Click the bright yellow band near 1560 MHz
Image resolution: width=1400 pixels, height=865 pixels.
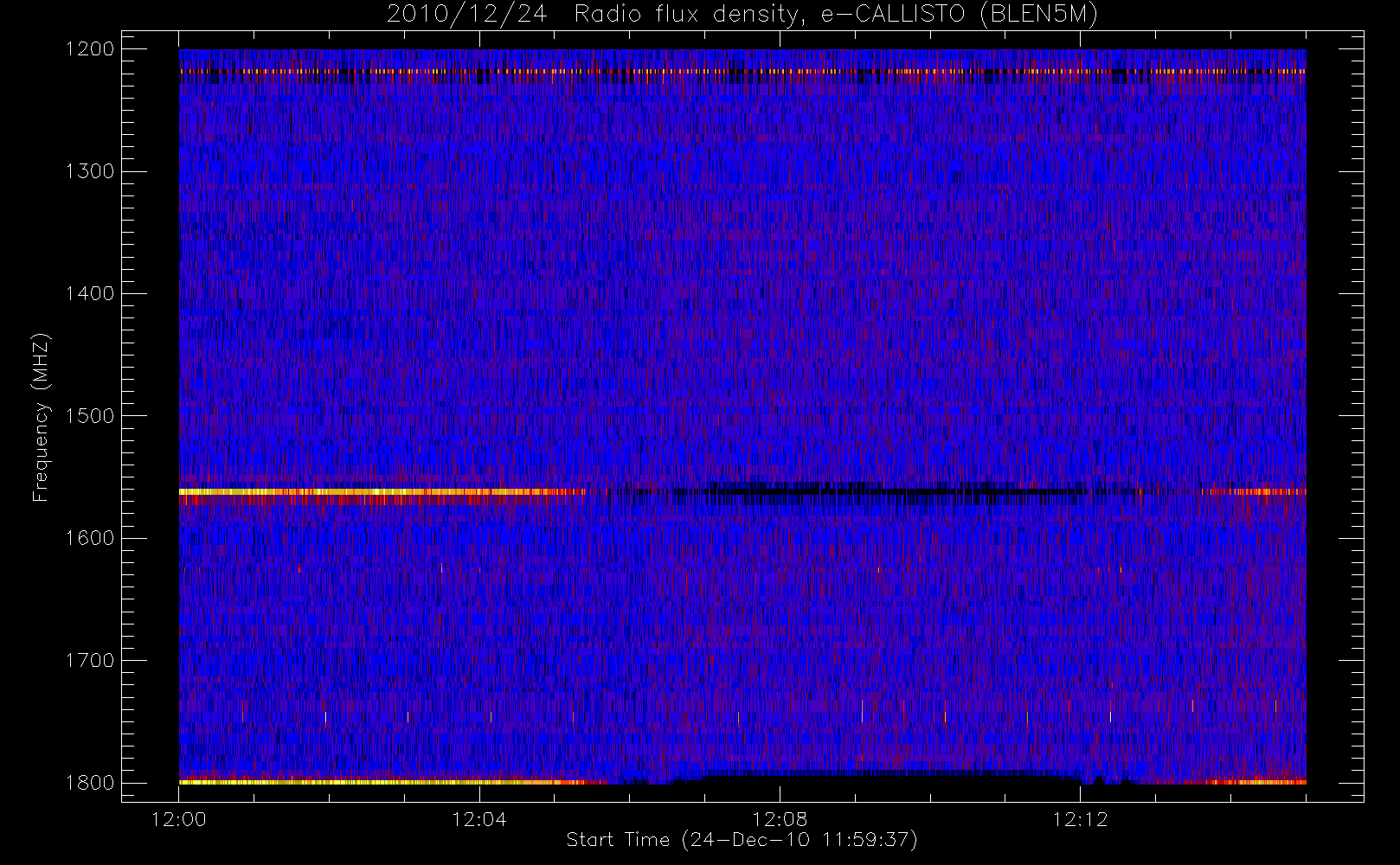[381, 492]
